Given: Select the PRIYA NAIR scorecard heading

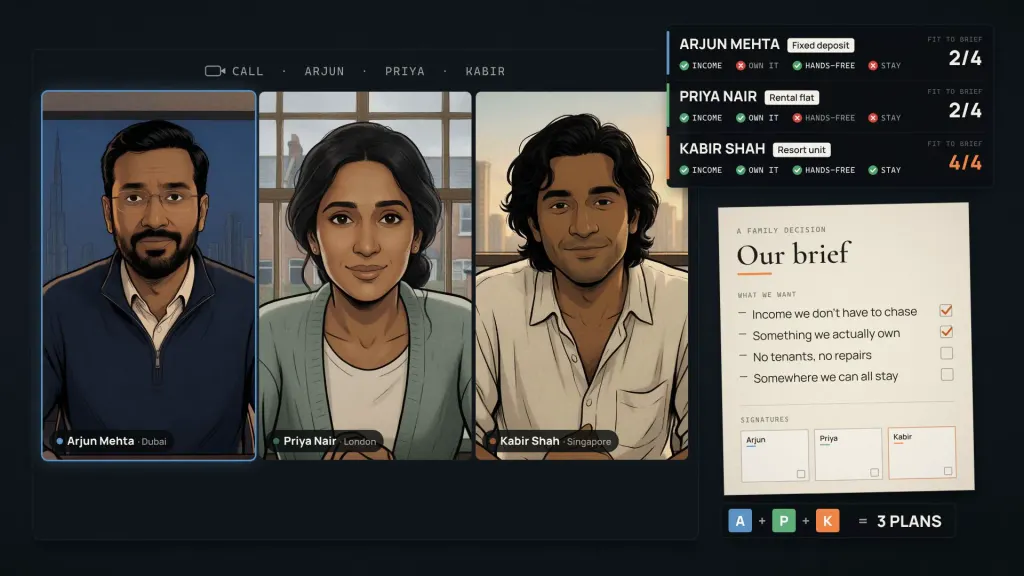Looking at the screenshot, I should [718, 97].
